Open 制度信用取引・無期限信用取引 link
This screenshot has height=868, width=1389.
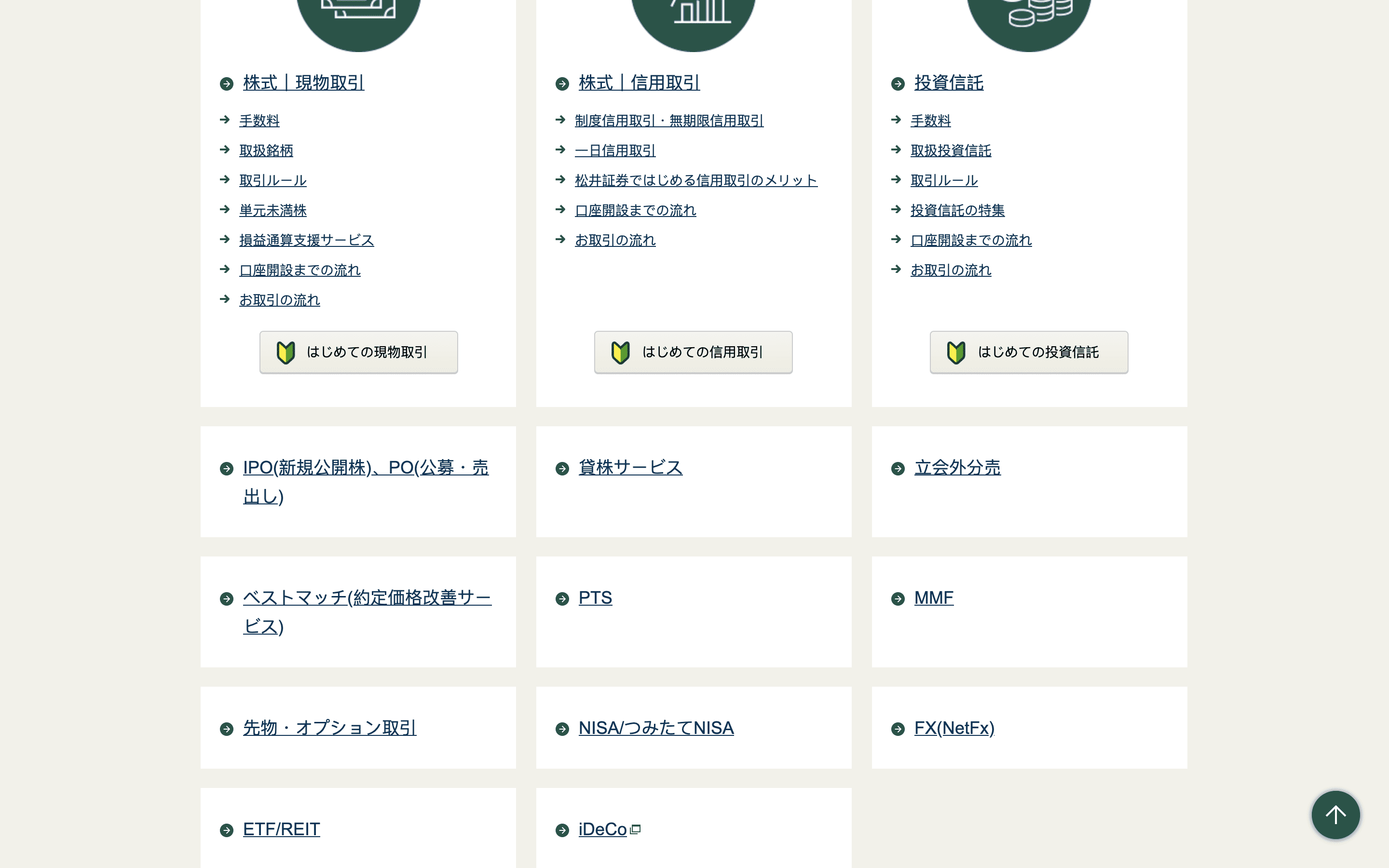click(x=669, y=121)
